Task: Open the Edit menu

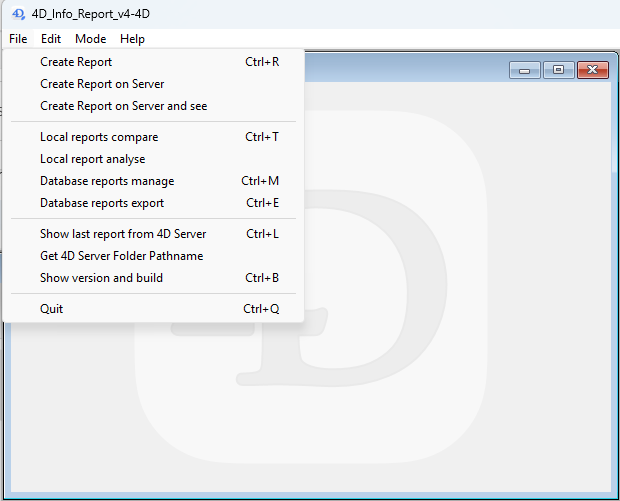Action: pyautogui.click(x=51, y=39)
